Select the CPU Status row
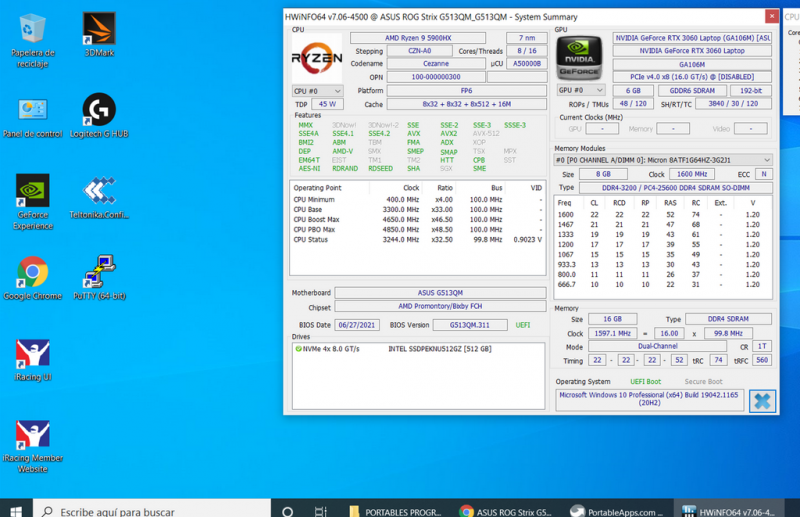Image resolution: width=800 pixels, height=517 pixels. point(417,239)
